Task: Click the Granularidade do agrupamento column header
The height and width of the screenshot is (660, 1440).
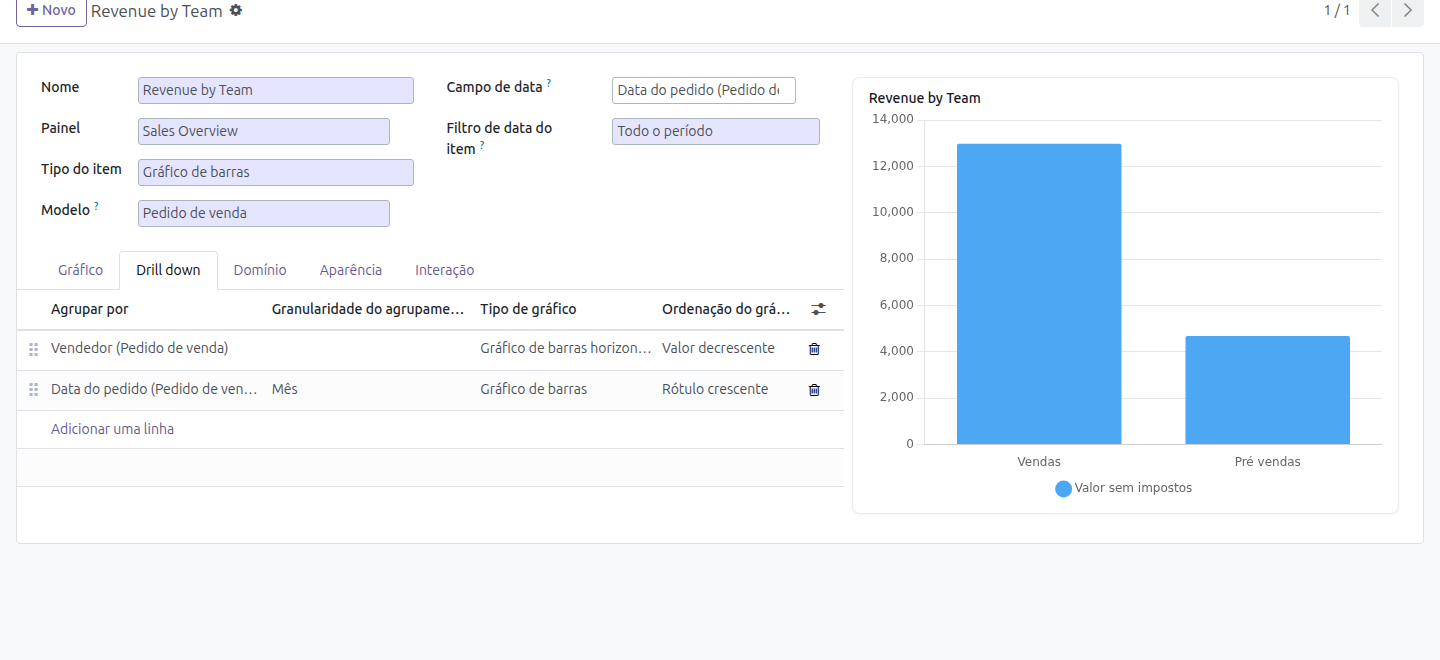Action: 368,310
